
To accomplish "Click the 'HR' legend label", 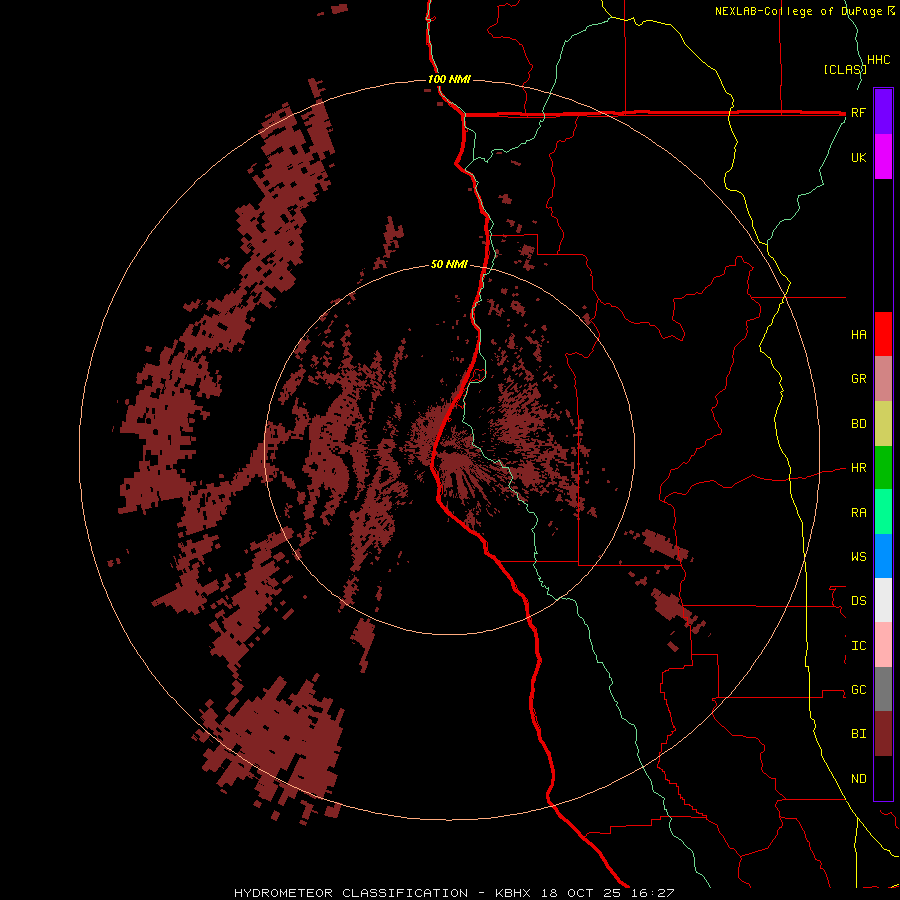I will click(858, 468).
